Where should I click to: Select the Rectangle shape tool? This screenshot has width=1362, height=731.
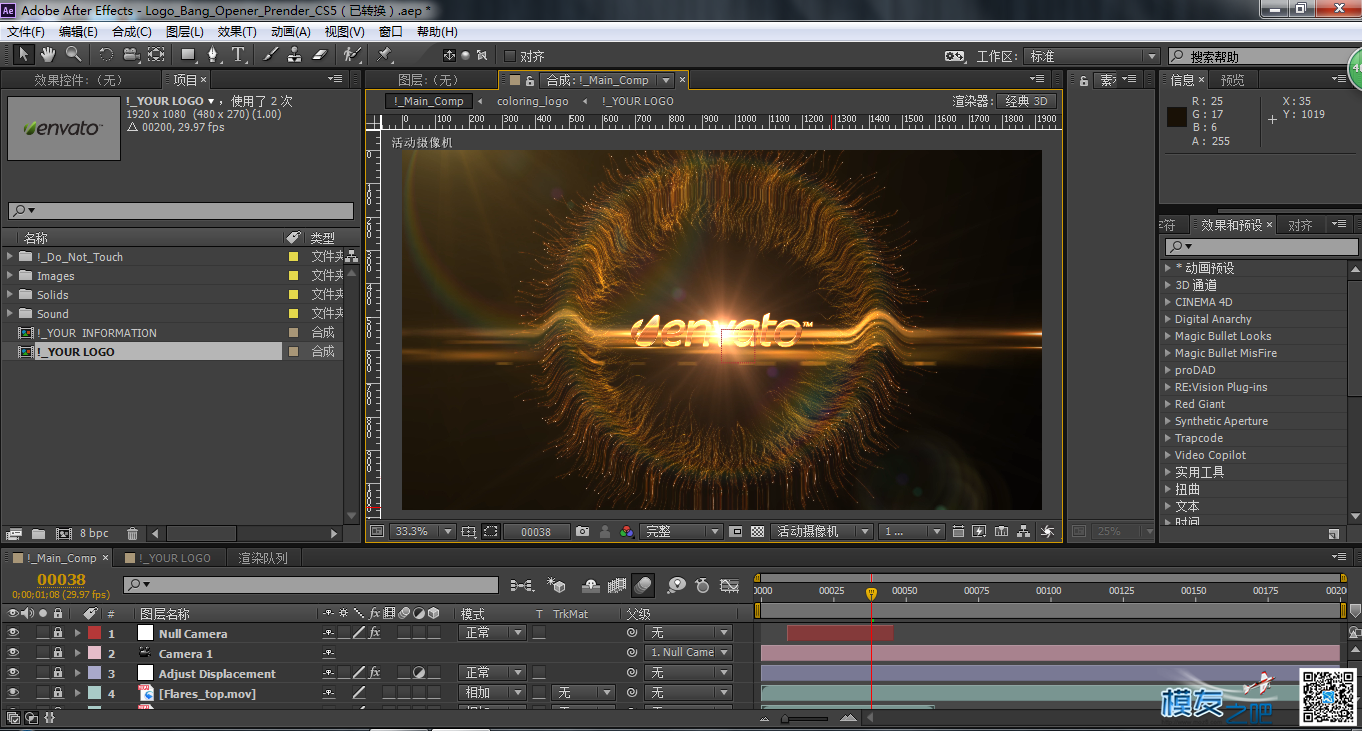point(188,55)
